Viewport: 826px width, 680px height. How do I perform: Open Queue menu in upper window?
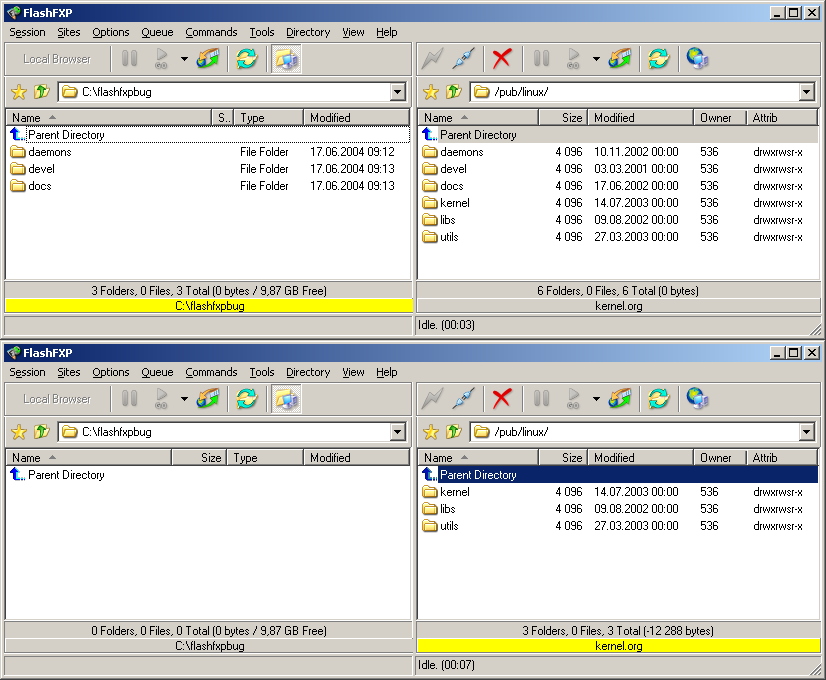pos(157,32)
